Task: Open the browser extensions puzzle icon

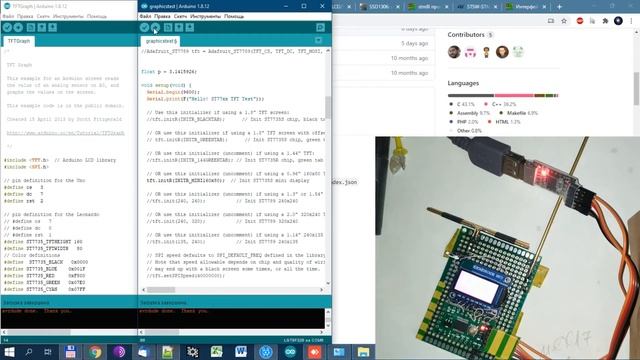Action: [x=605, y=21]
